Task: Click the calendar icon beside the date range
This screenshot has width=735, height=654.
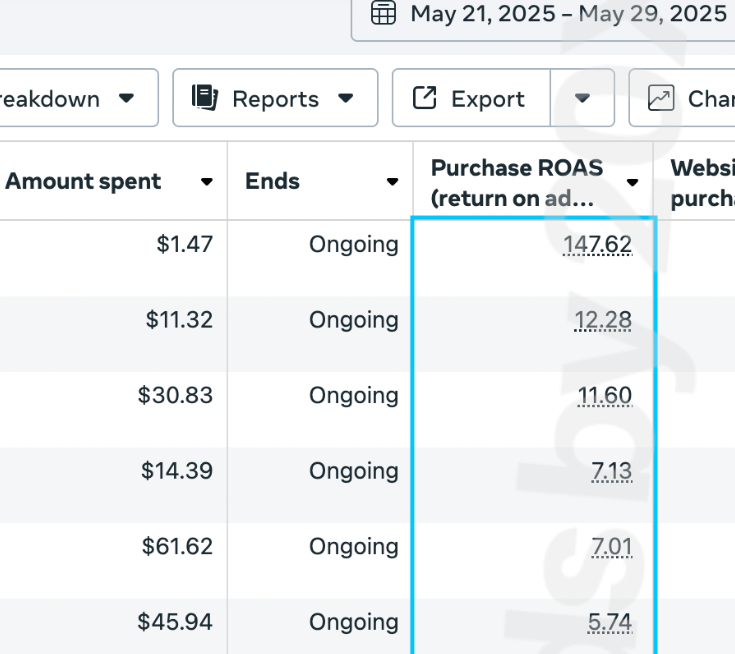Action: pos(384,14)
